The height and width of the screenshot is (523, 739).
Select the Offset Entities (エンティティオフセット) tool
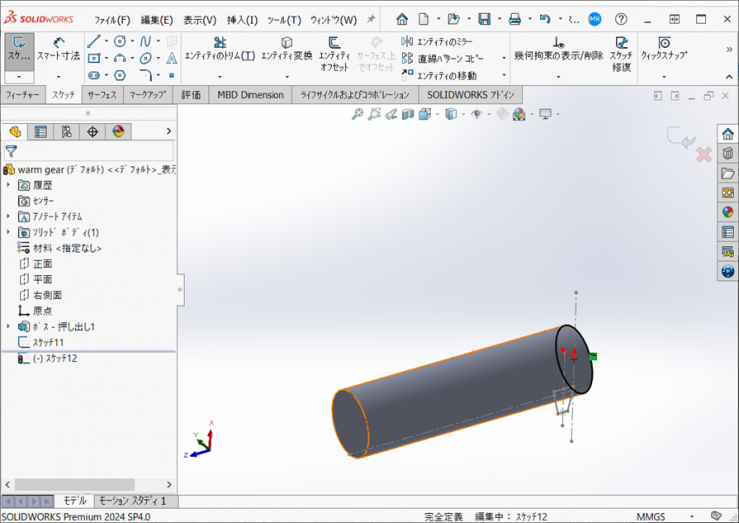point(334,49)
